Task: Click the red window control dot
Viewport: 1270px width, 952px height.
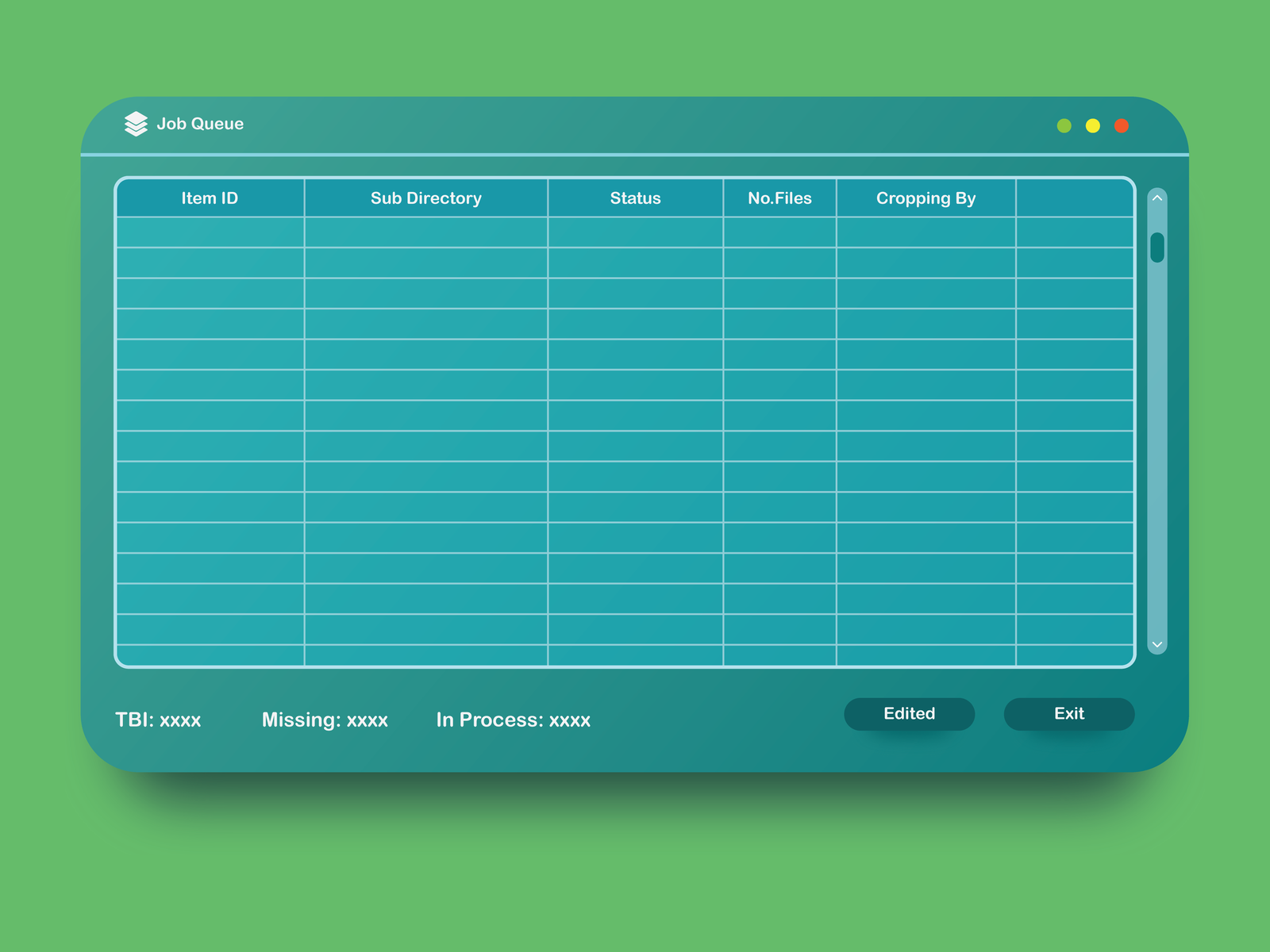Action: click(x=1122, y=125)
